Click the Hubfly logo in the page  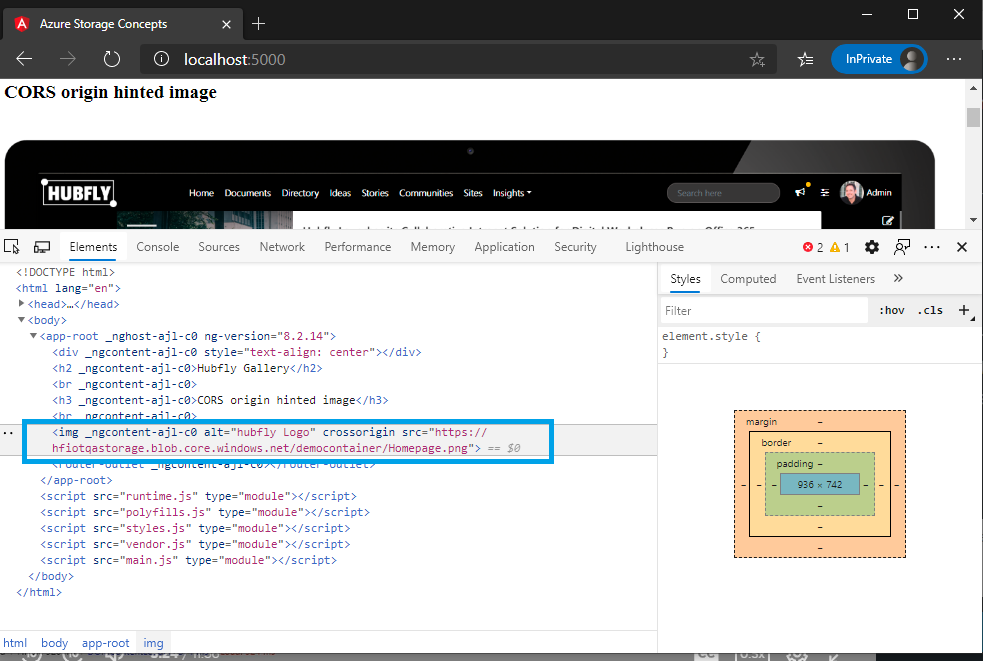79,193
